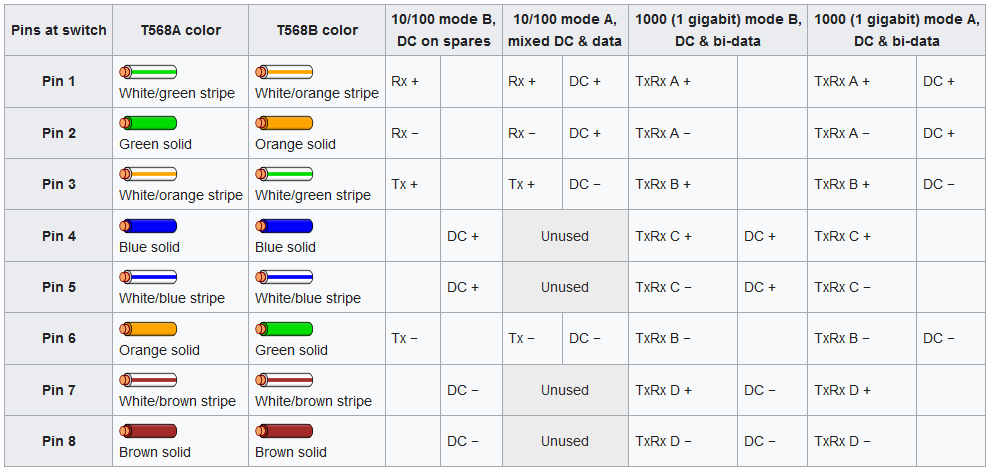The image size is (991, 473).
Task: Select the 'T568A color' column header
Action: [180, 30]
